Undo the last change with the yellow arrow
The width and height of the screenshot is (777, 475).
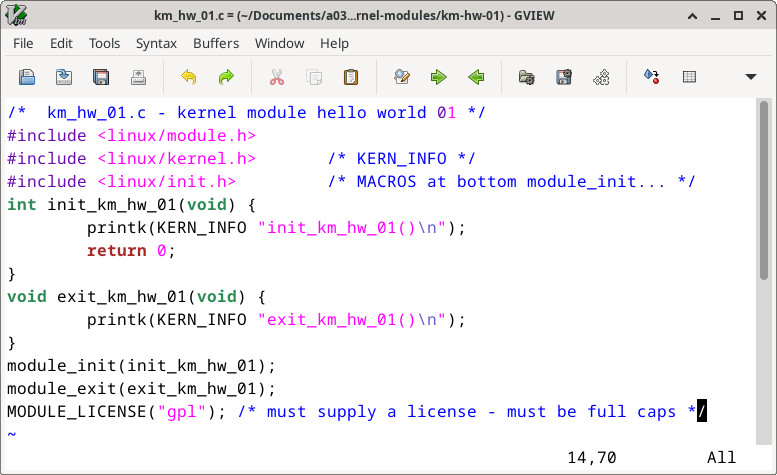(x=188, y=77)
